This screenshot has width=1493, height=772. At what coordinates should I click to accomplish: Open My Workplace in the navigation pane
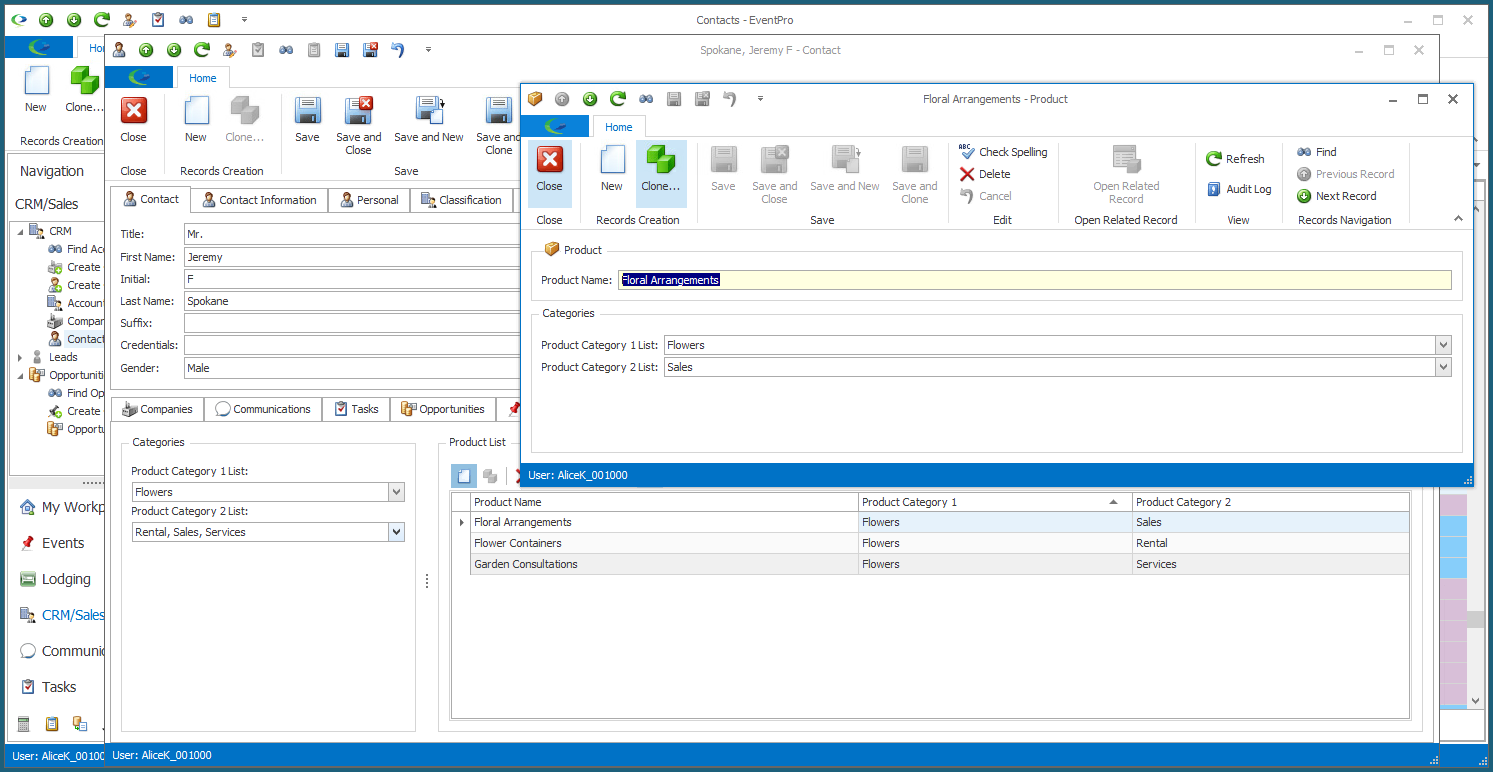click(x=61, y=507)
